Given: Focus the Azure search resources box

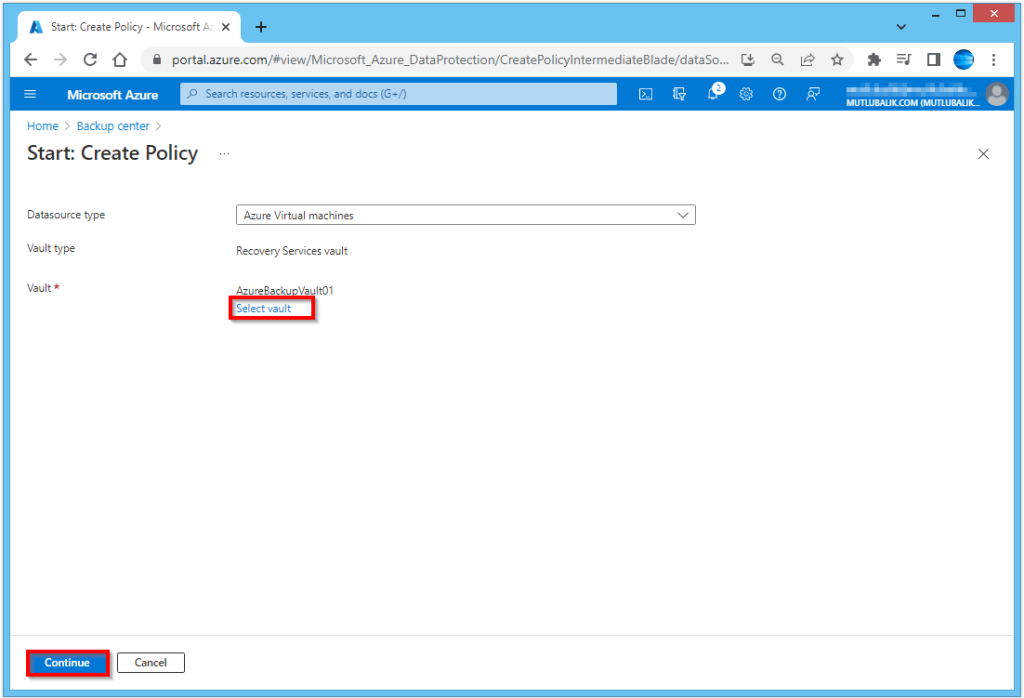Looking at the screenshot, I should coord(398,94).
